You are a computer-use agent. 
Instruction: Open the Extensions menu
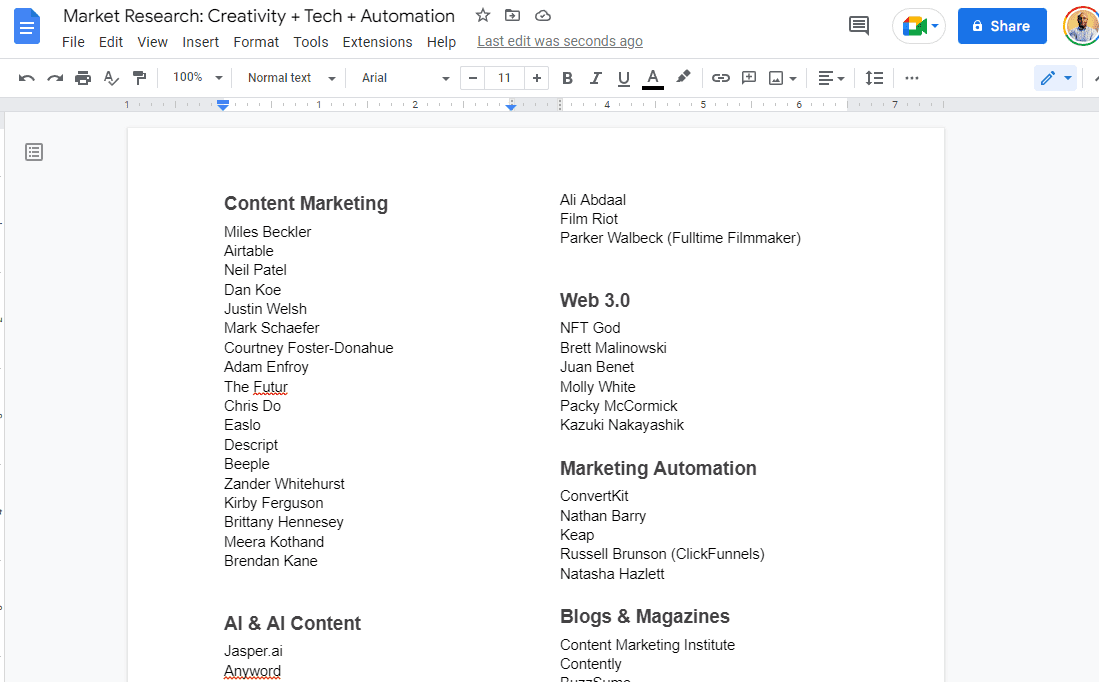click(377, 42)
